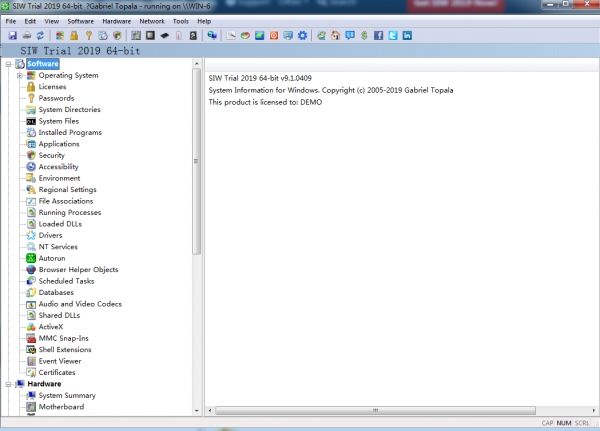Select Loaded DLLs tree item
The width and height of the screenshot is (600, 431).
(60, 224)
